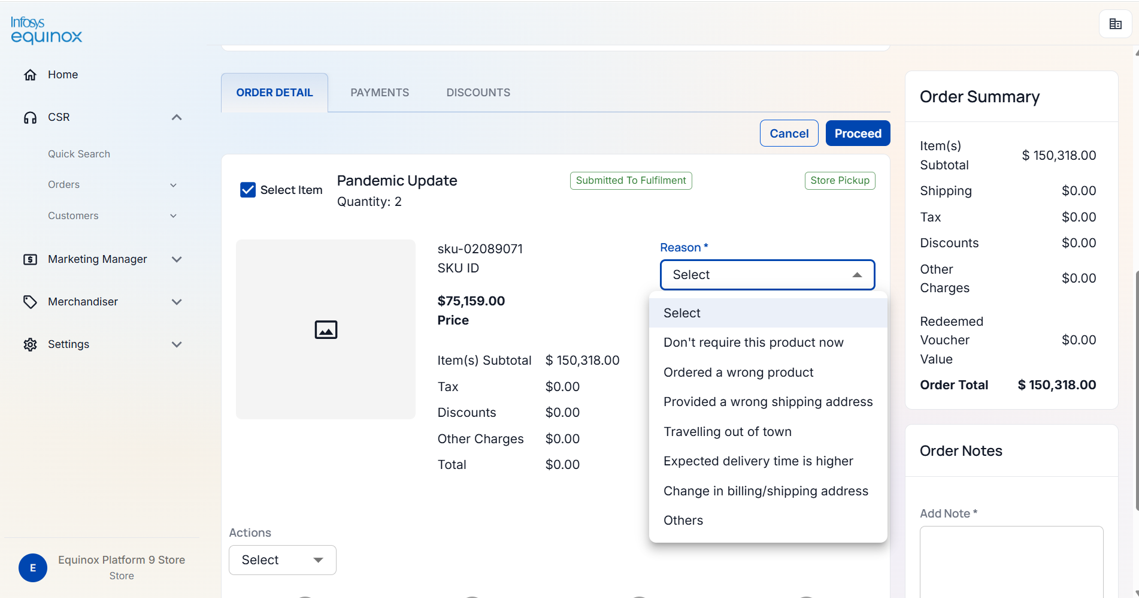Expand the Orders submenu chevron
The width and height of the screenshot is (1139, 598).
coord(174,185)
